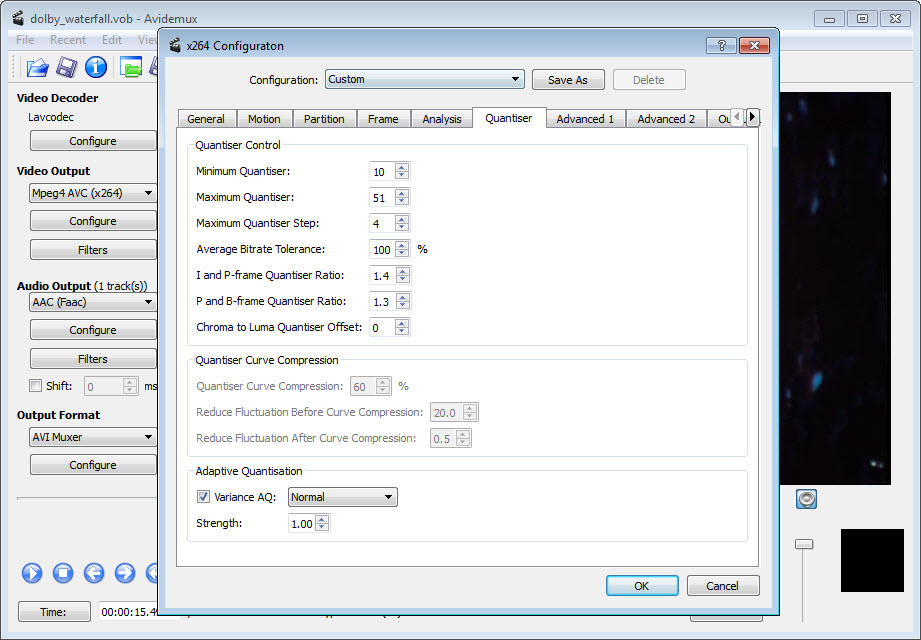Show file information via blue info icon
The width and height of the screenshot is (921, 640).
tap(96, 67)
